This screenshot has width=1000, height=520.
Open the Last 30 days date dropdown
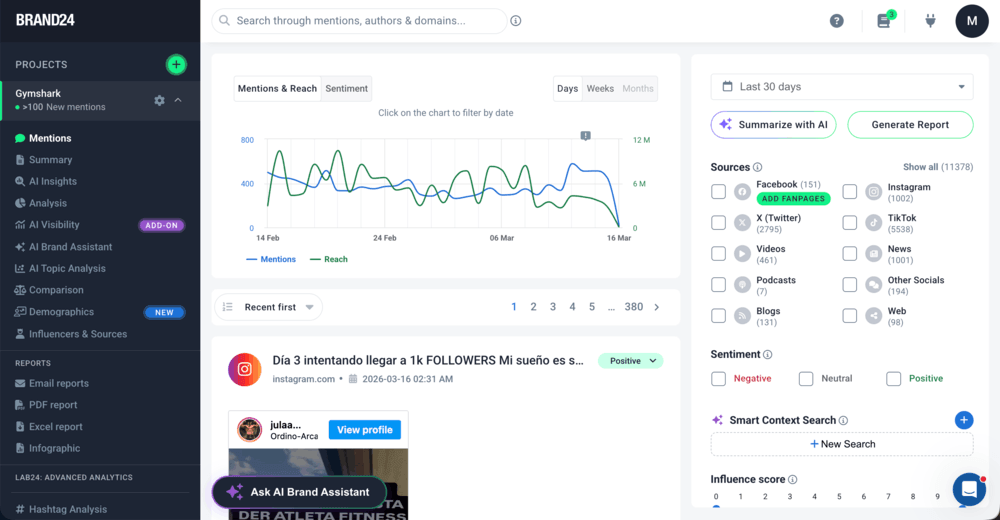[x=842, y=87]
